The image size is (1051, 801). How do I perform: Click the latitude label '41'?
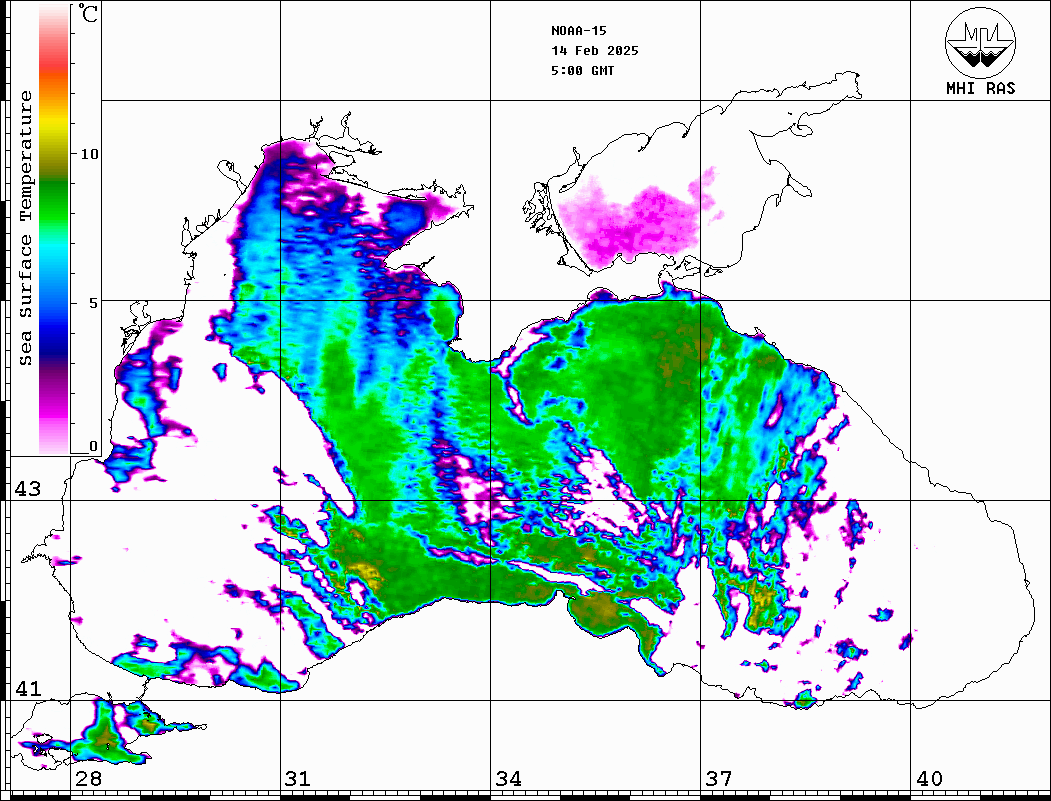28,689
